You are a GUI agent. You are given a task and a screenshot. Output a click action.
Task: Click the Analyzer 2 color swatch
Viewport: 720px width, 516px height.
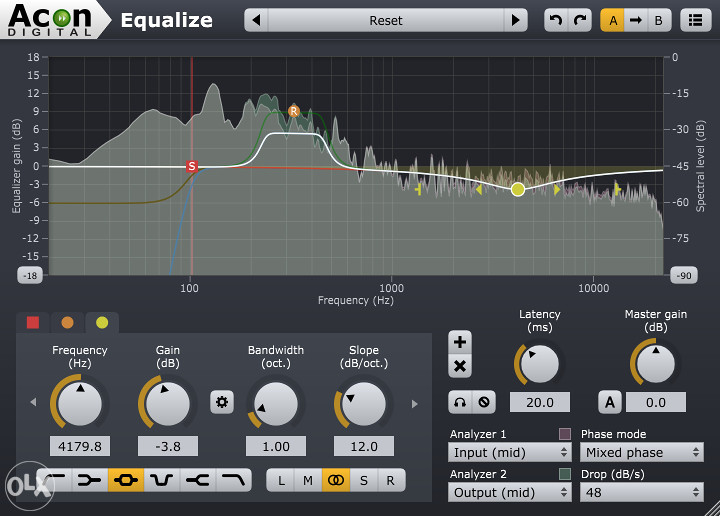[565, 474]
